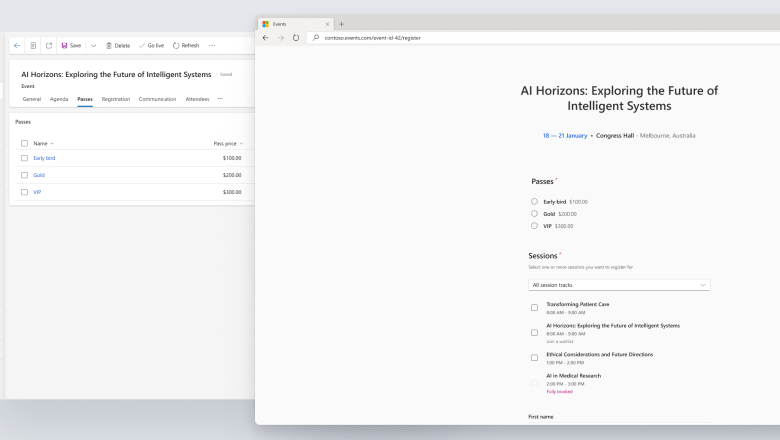Click the search icon in address bar

click(316, 38)
